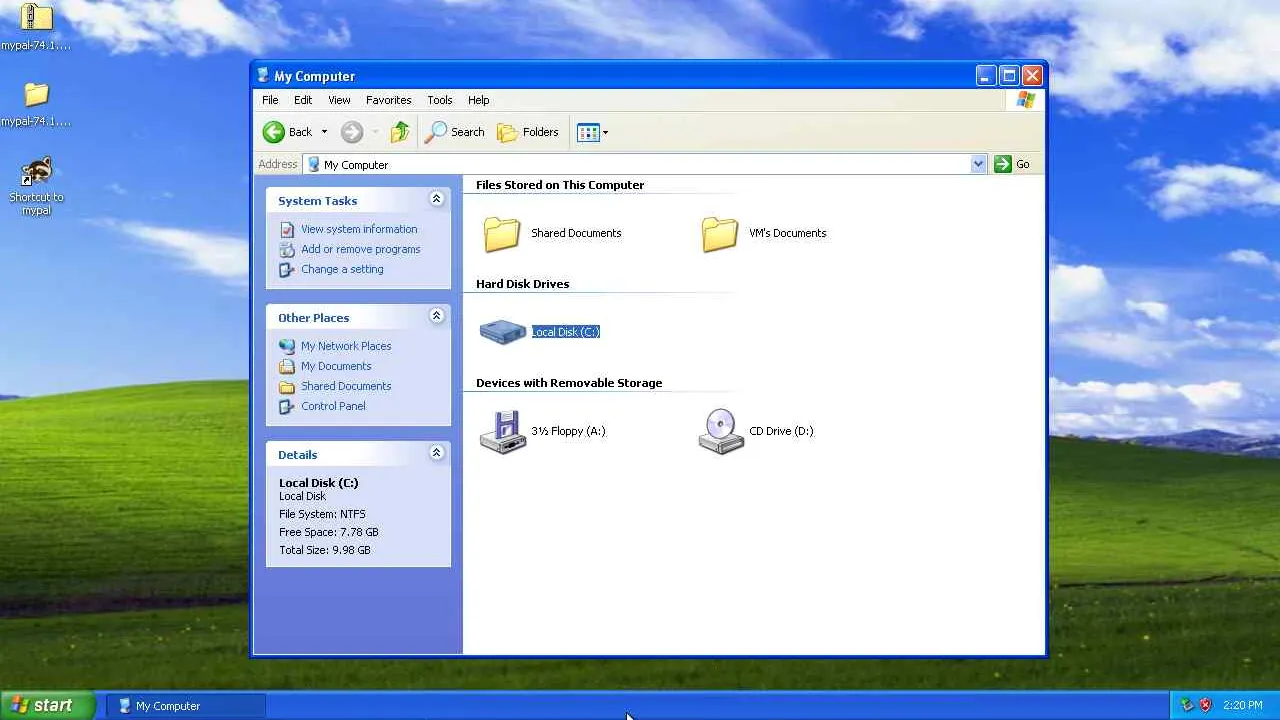
Task: Click My Computer taskbar button
Action: tap(186, 705)
